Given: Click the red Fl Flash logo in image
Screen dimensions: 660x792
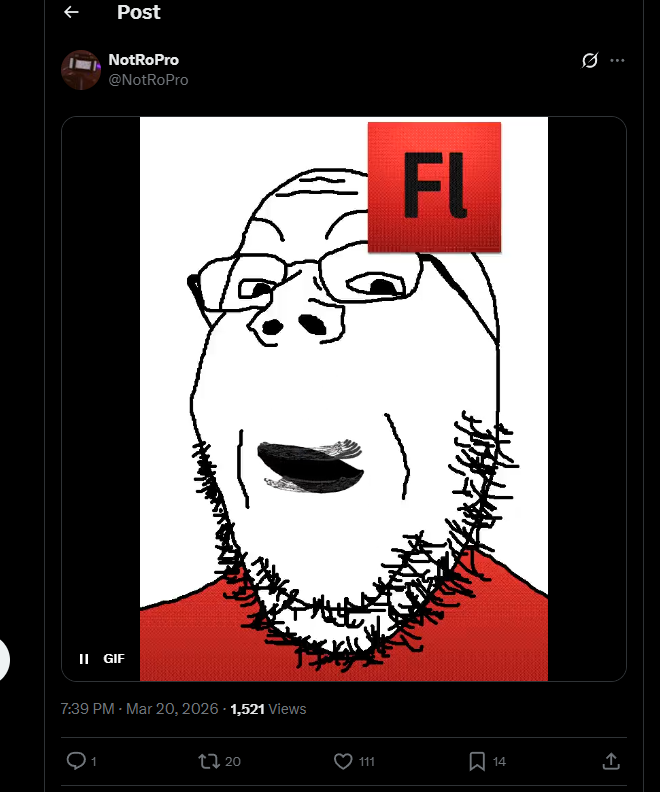Looking at the screenshot, I should pos(434,187).
